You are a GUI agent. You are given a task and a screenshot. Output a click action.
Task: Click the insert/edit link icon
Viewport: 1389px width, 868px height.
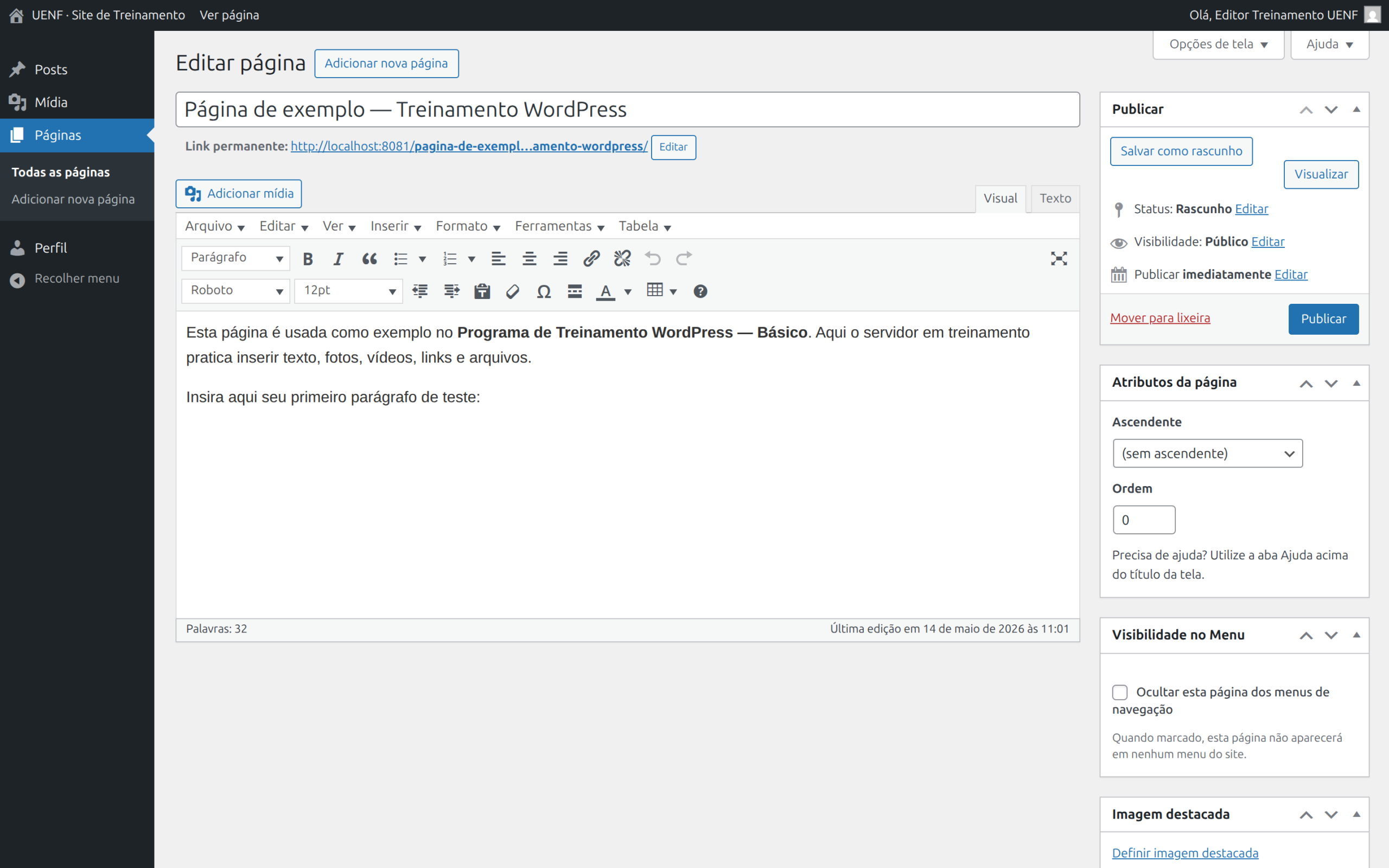pyautogui.click(x=591, y=259)
